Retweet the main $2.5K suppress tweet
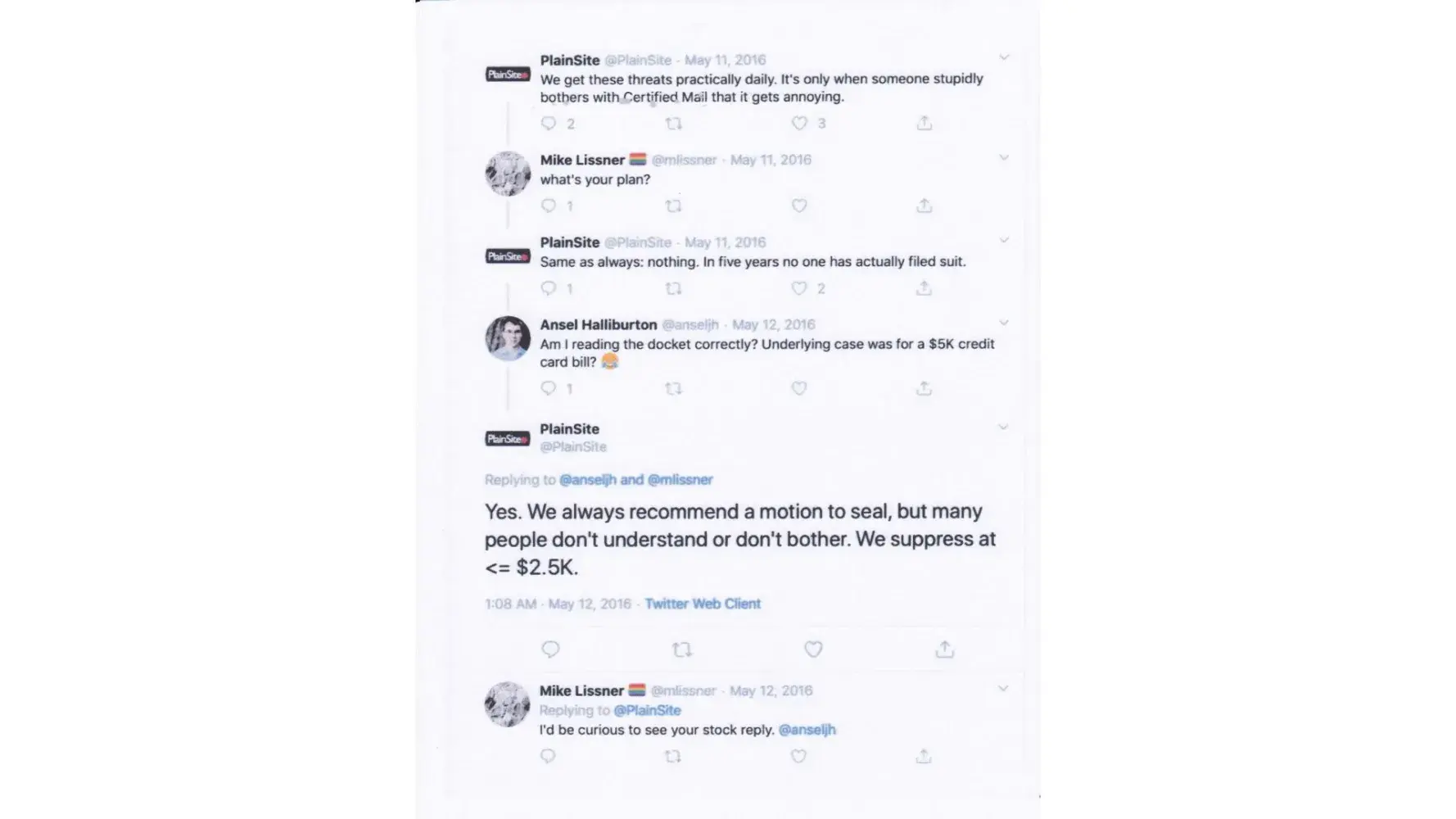Screen dimensions: 1456x819 click(x=681, y=649)
